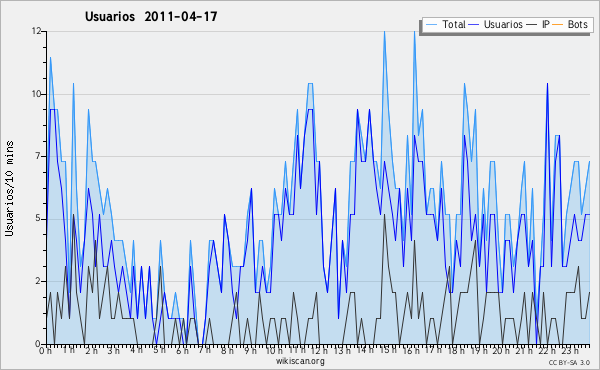The image size is (600, 370).
Task: Click the y-axis value 7
Action: (38, 156)
